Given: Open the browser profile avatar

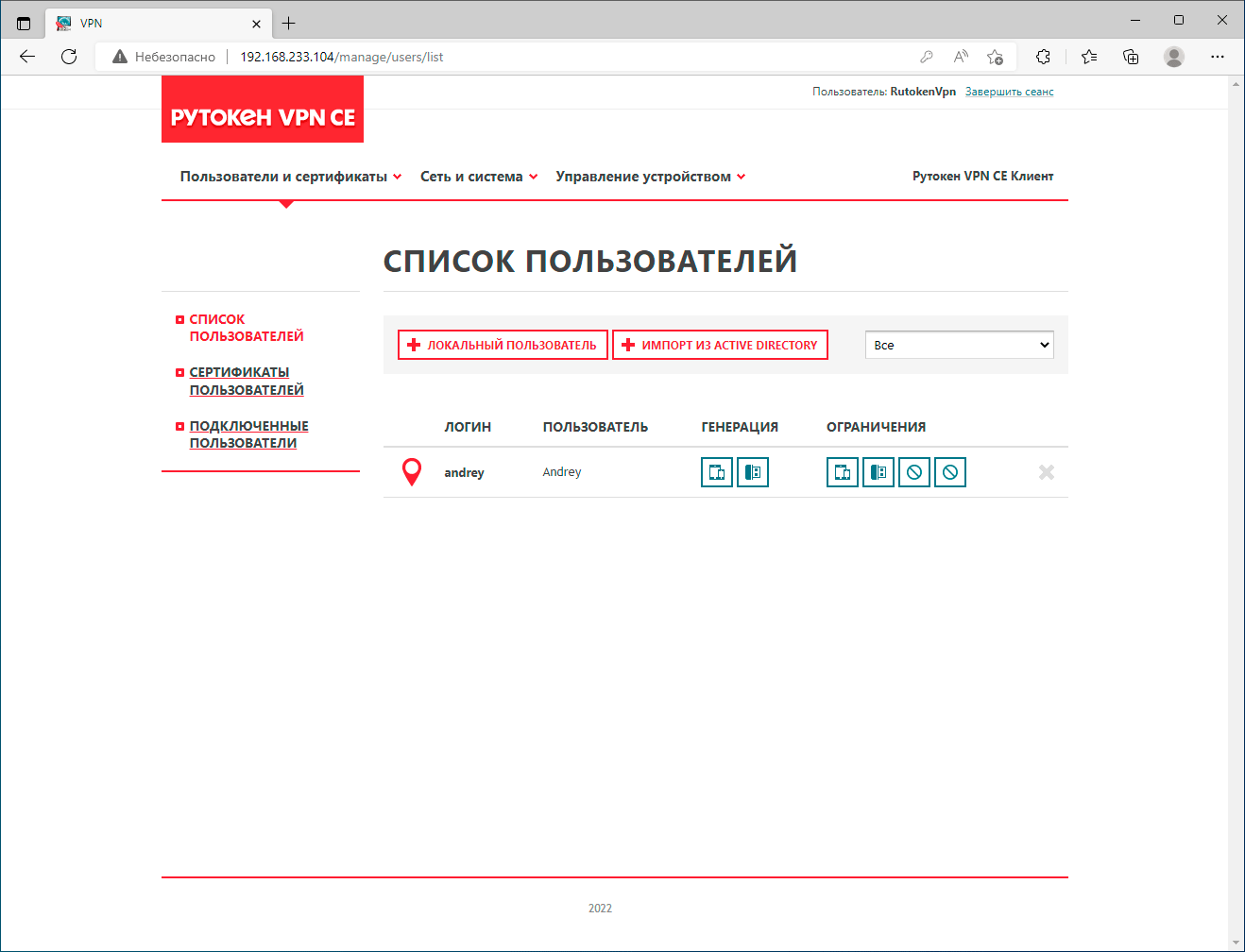Looking at the screenshot, I should (x=1174, y=57).
